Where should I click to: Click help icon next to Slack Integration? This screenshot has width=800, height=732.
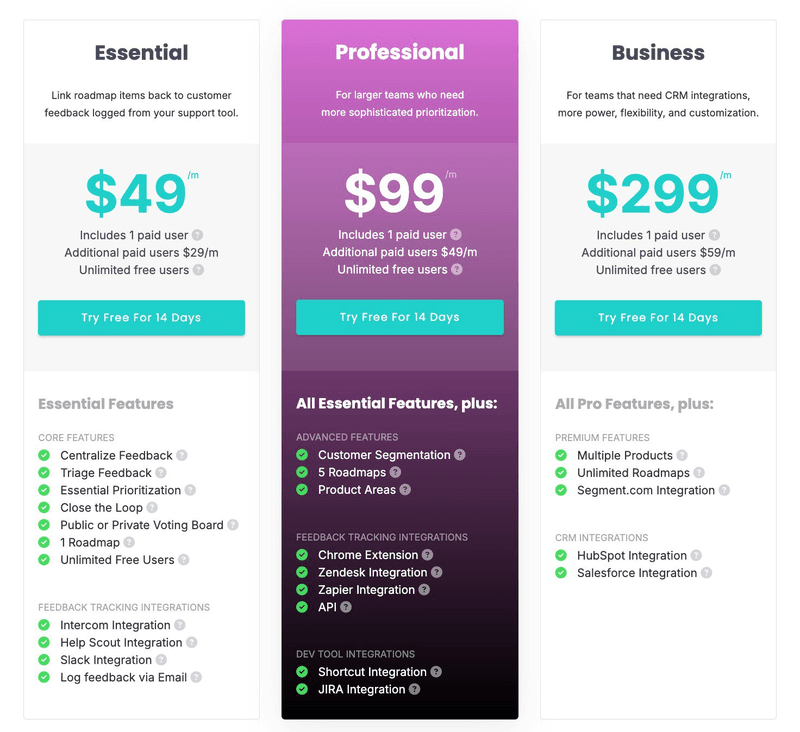click(x=161, y=660)
